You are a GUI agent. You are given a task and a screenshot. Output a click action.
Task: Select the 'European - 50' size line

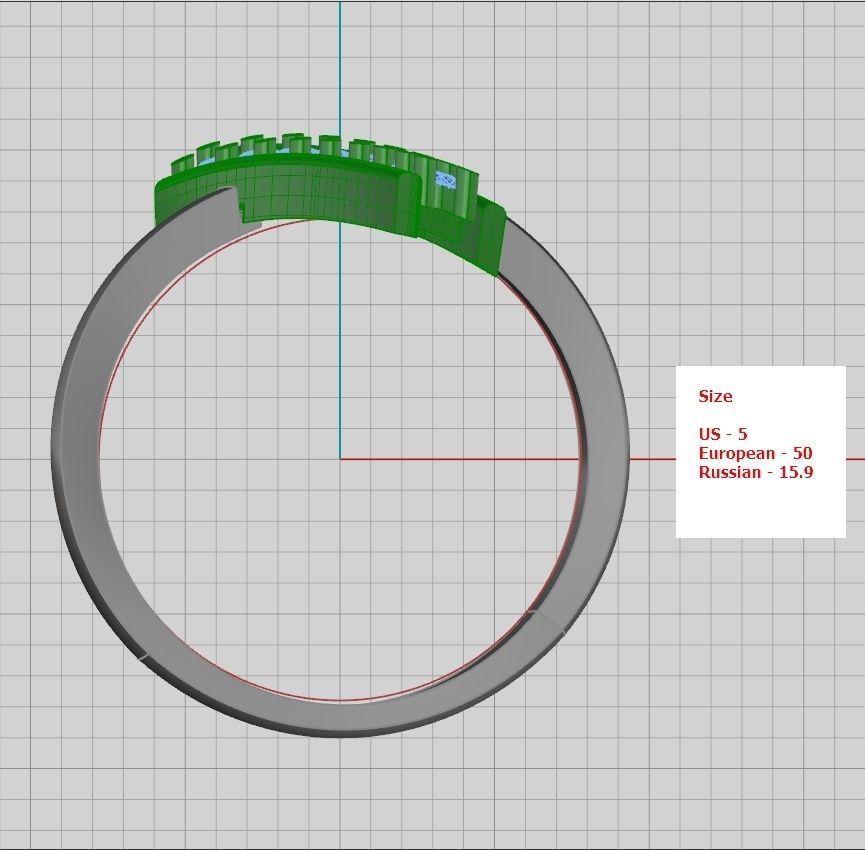click(755, 453)
